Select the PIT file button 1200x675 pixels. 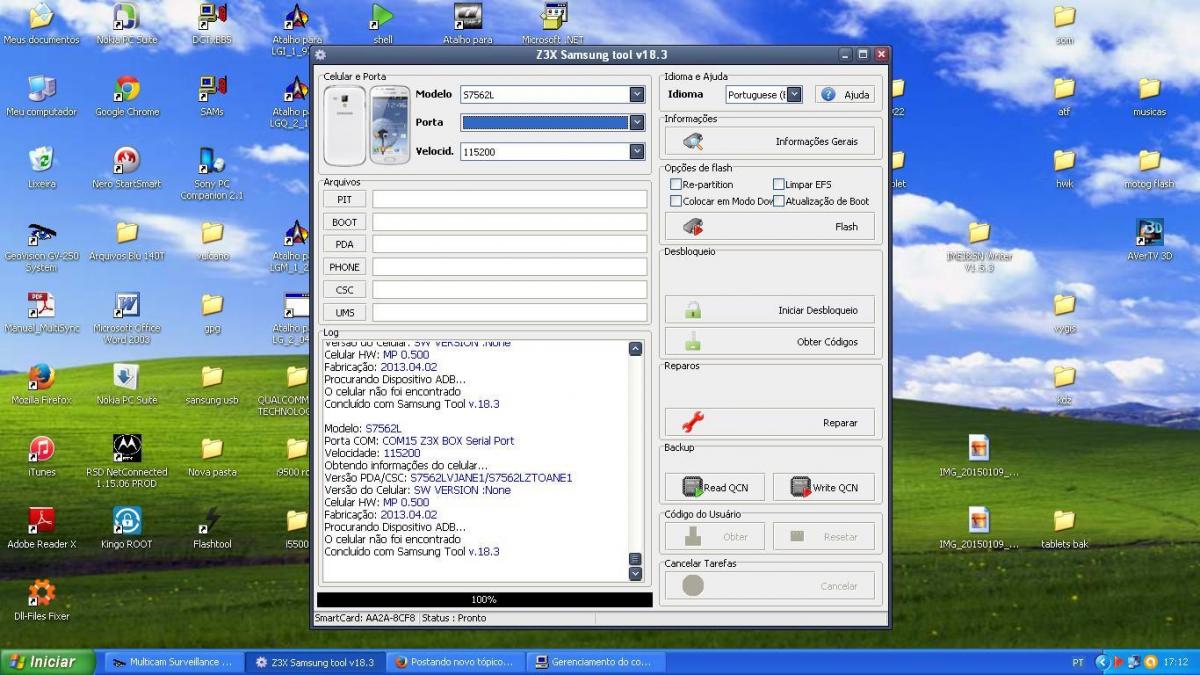(345, 199)
